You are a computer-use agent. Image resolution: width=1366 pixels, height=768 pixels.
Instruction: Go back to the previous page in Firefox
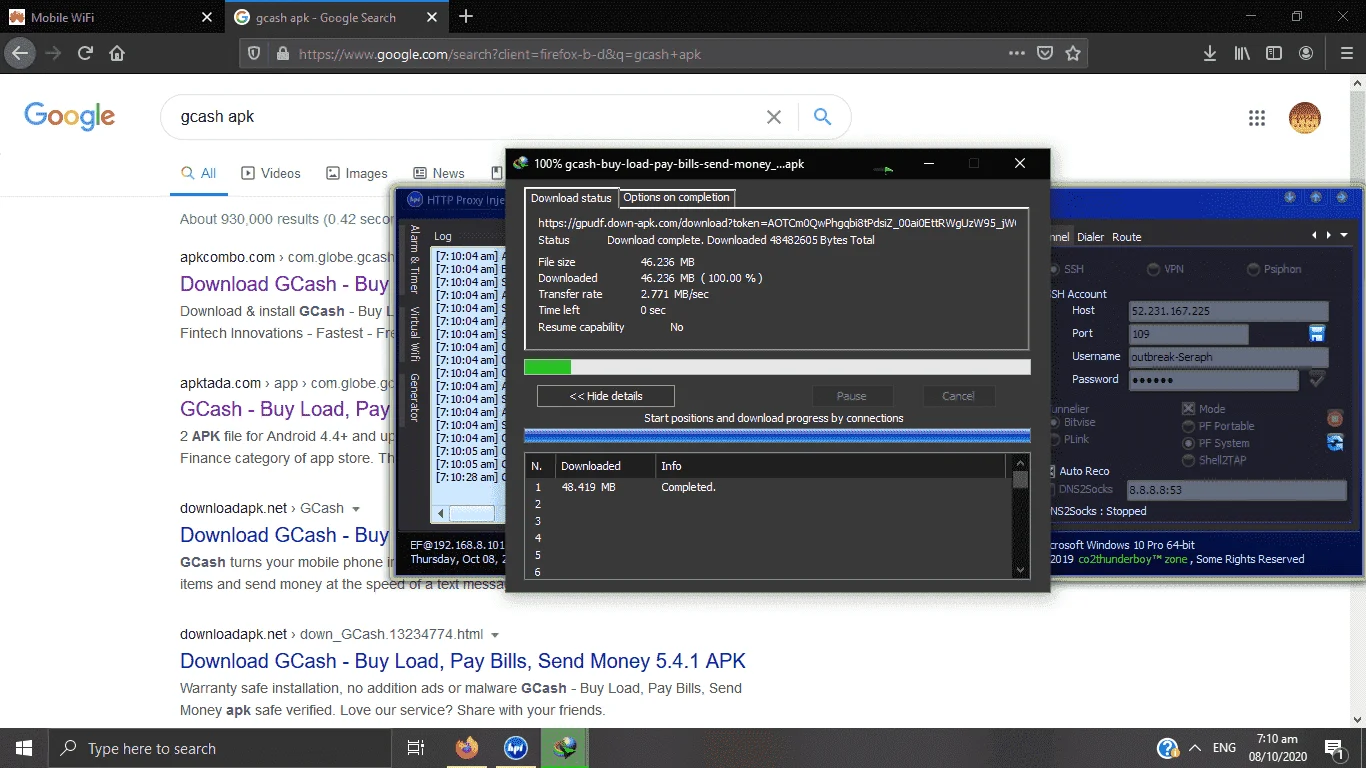coord(22,54)
